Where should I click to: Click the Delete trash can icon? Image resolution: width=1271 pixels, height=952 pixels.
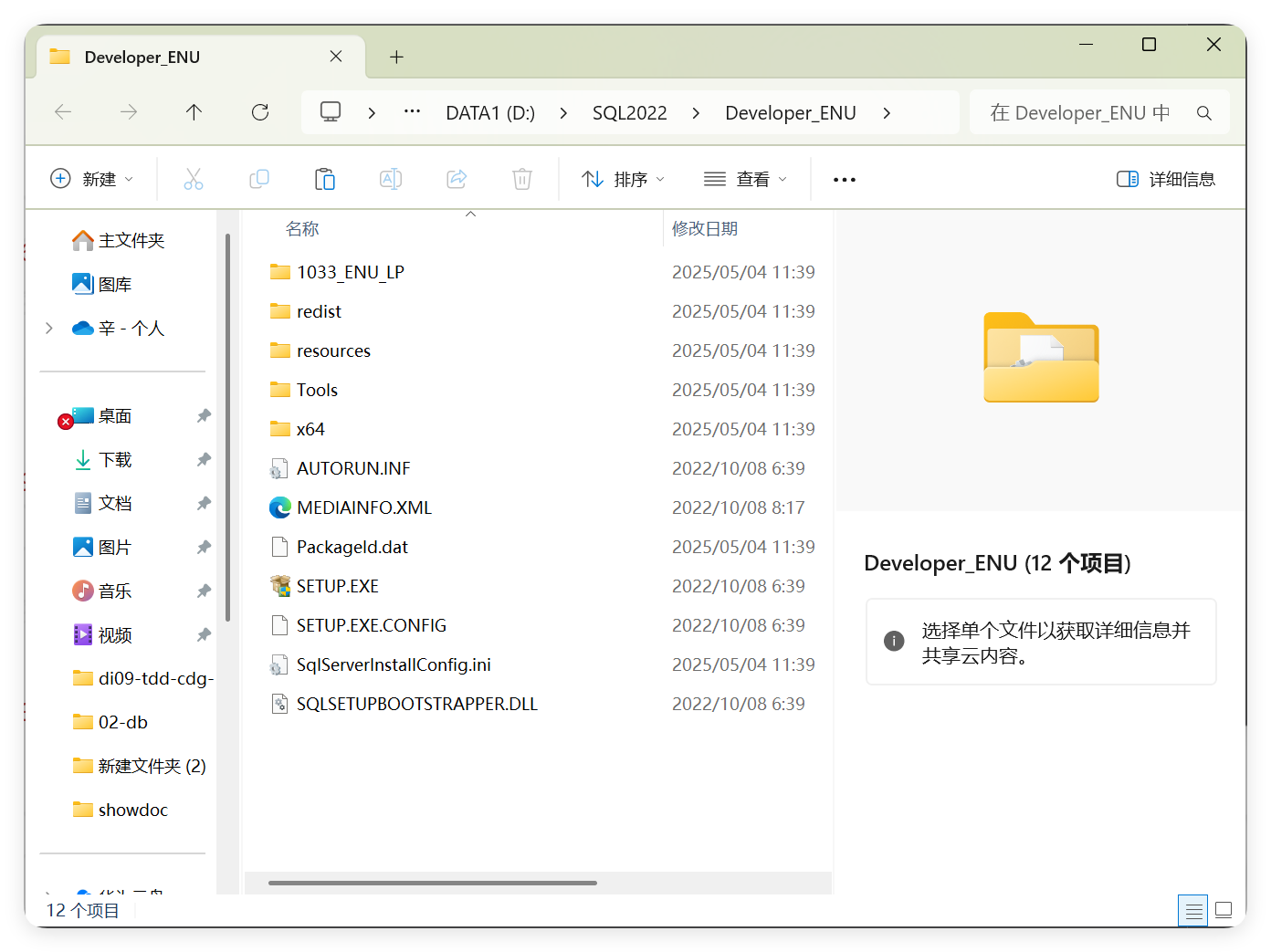pyautogui.click(x=522, y=179)
